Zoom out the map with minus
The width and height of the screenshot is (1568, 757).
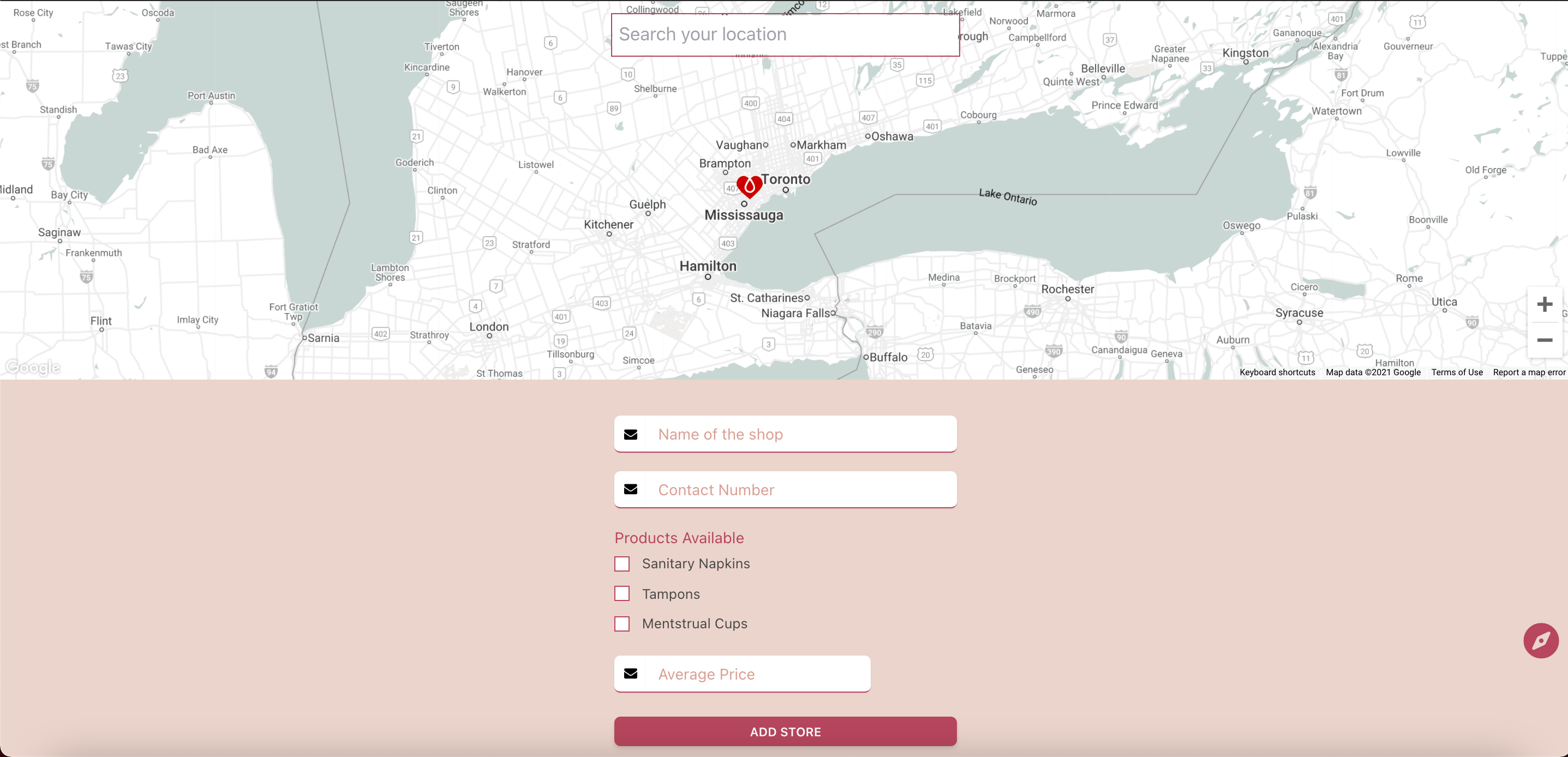[x=1544, y=340]
